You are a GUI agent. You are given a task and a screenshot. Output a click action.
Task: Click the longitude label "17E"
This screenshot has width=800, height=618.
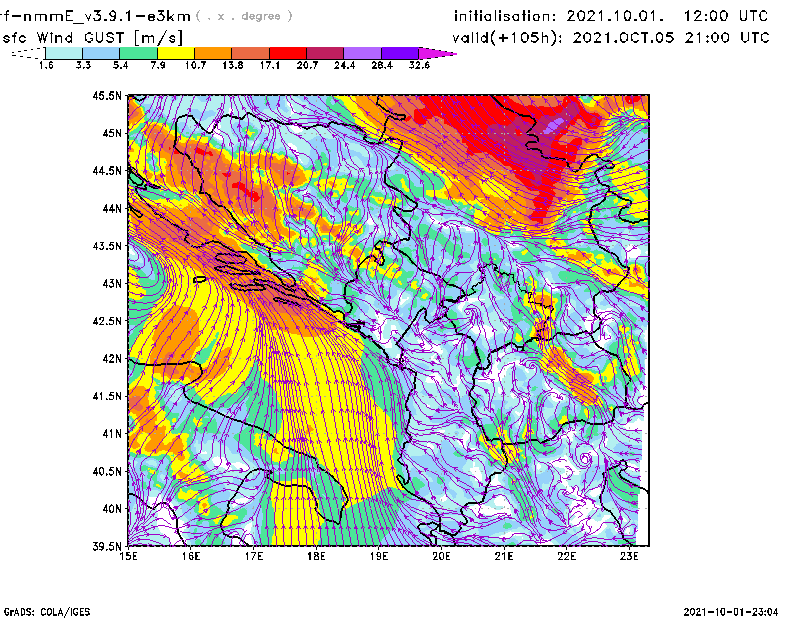[x=254, y=556]
